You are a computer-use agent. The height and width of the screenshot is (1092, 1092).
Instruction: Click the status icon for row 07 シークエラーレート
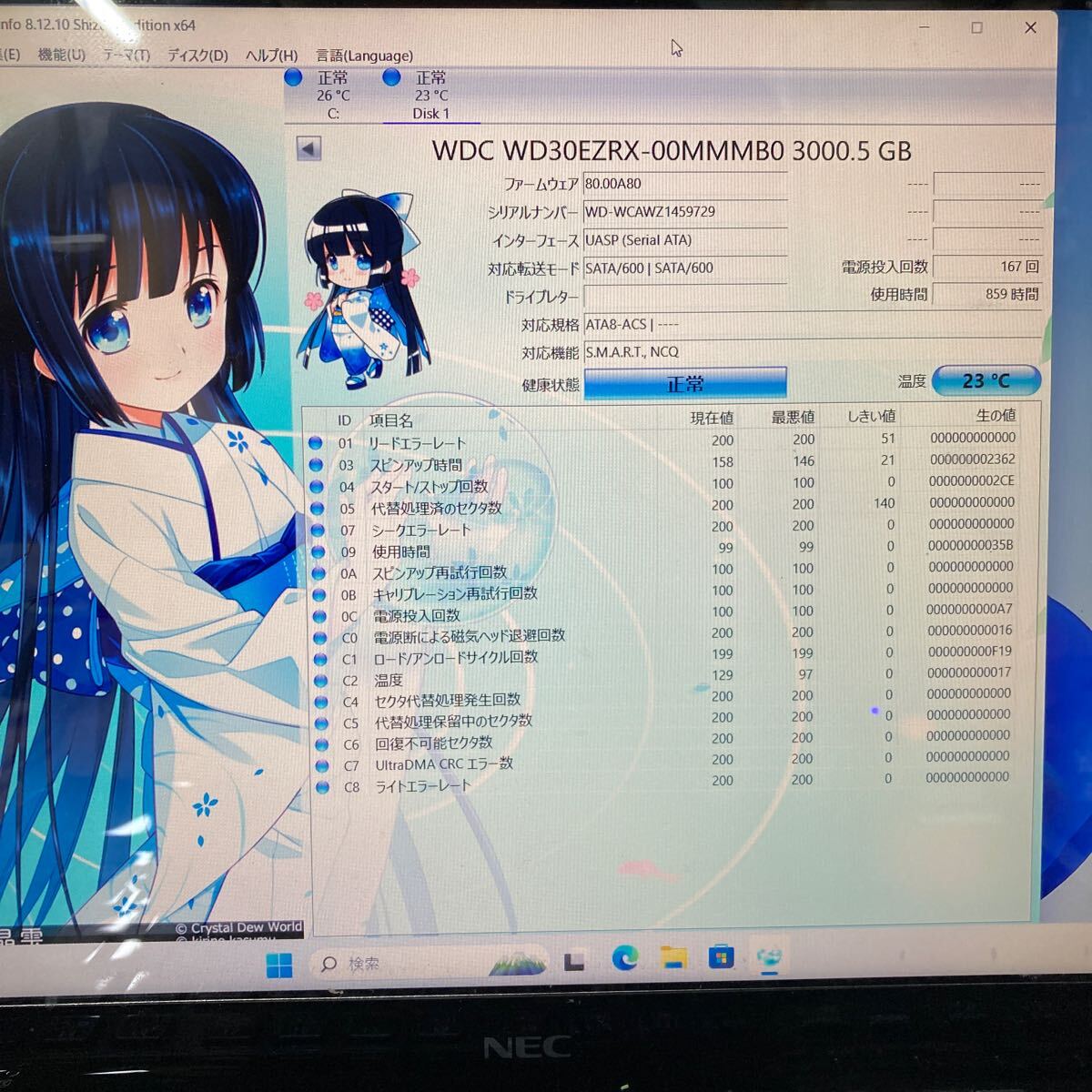318,531
